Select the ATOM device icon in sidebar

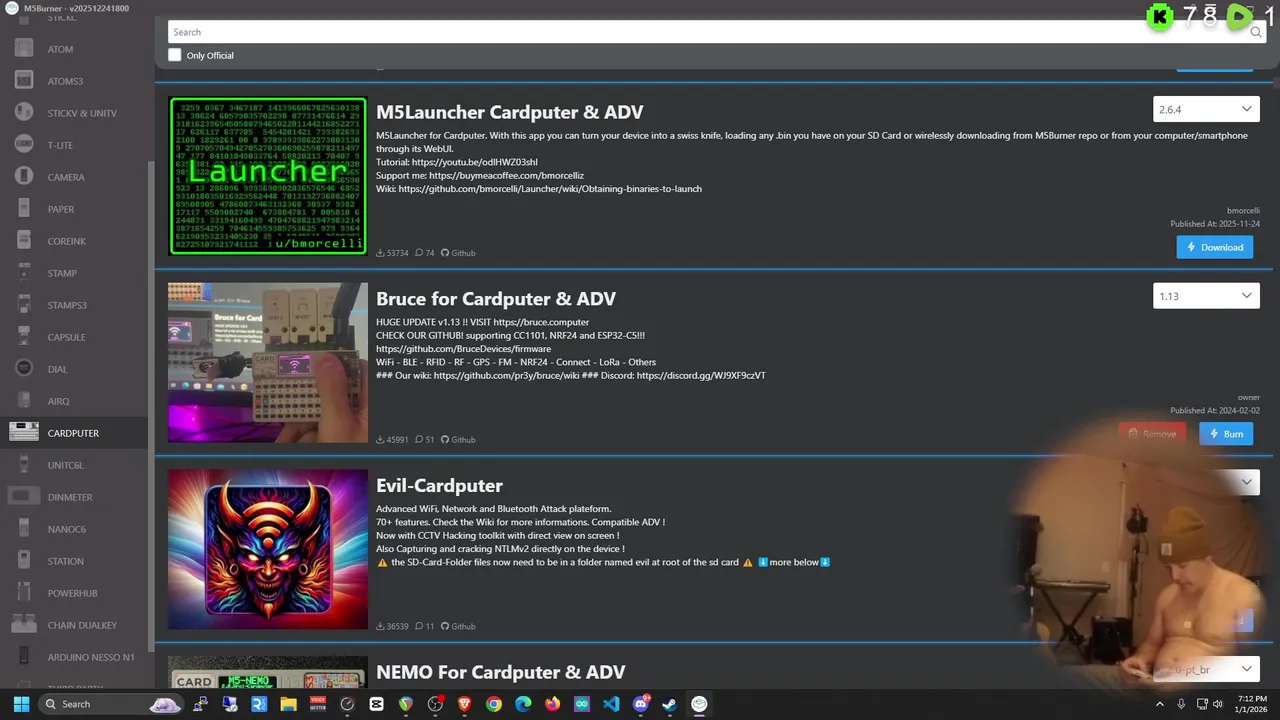pyautogui.click(x=24, y=49)
